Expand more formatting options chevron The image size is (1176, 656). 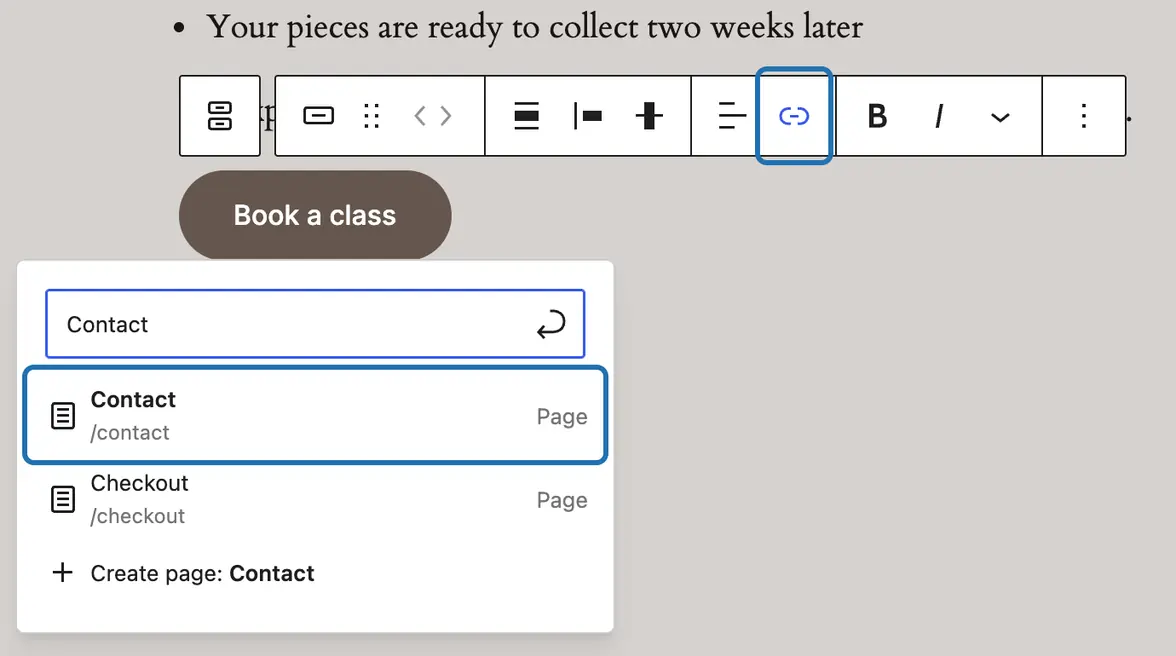click(x=1000, y=117)
